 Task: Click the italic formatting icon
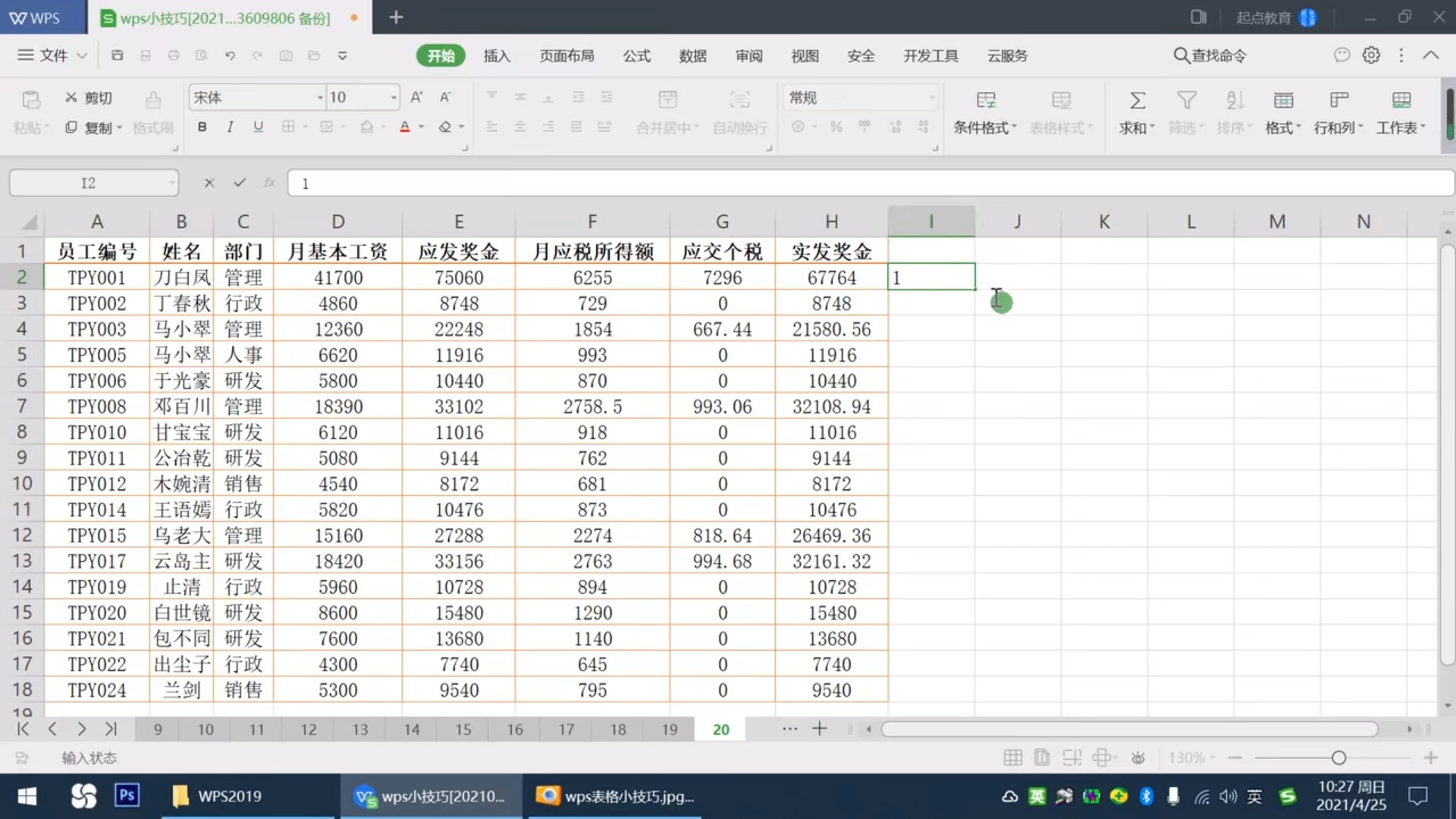point(230,127)
